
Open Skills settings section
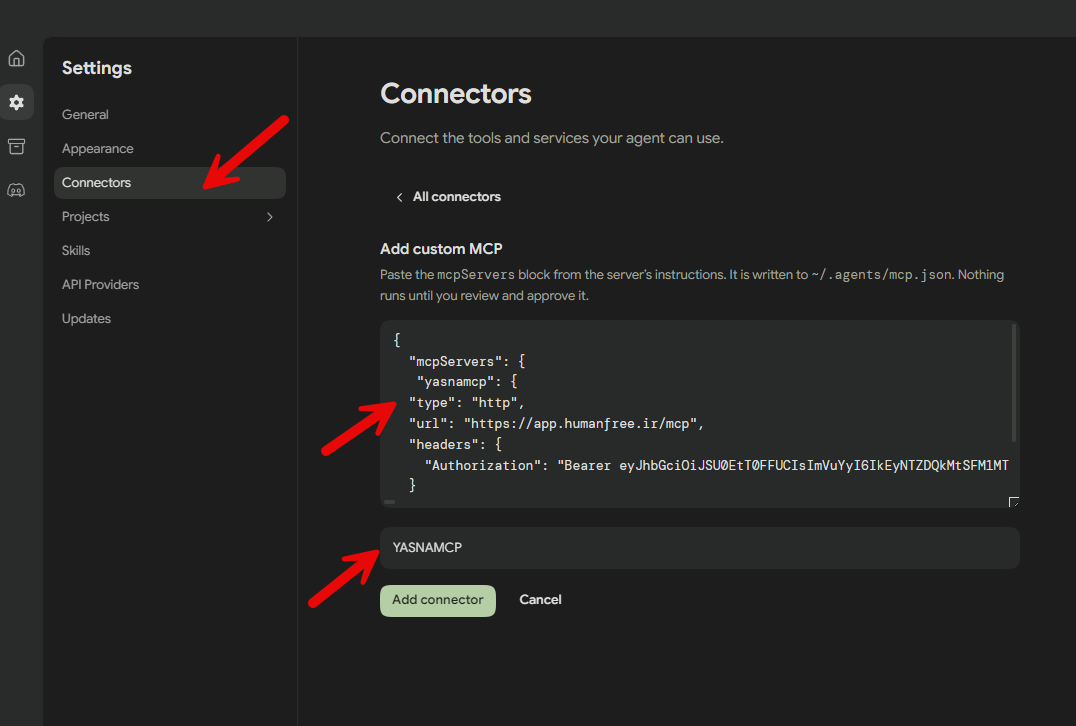76,250
